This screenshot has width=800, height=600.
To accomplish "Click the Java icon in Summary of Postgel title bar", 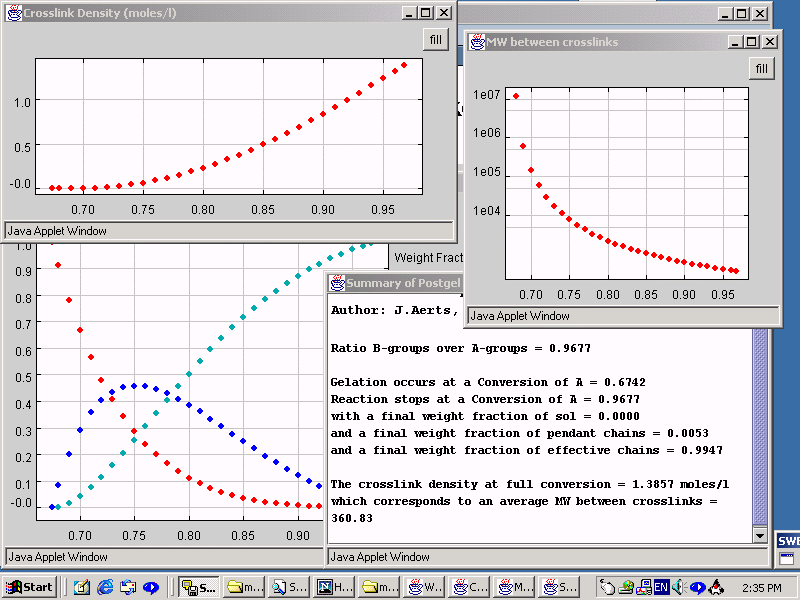I will click(x=337, y=283).
